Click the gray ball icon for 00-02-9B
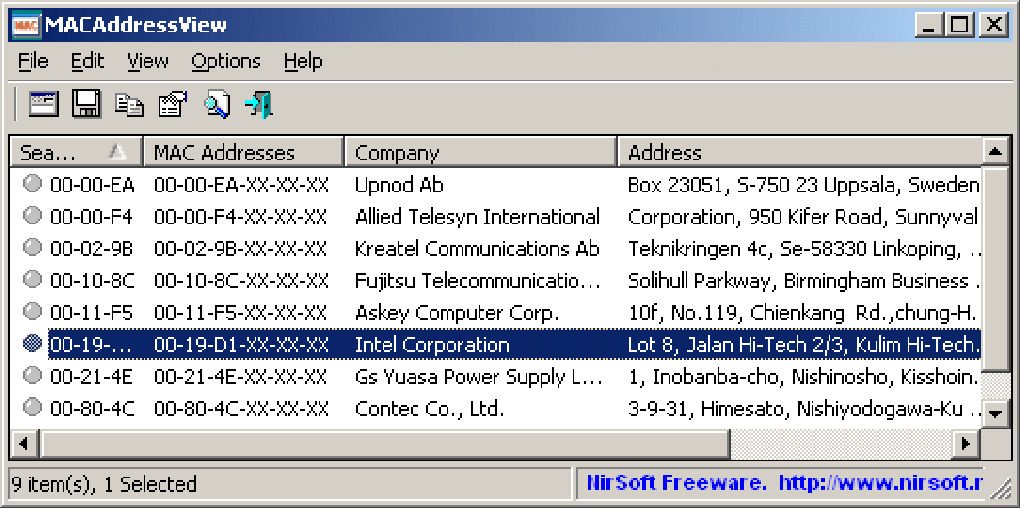1020x508 pixels. click(x=32, y=248)
